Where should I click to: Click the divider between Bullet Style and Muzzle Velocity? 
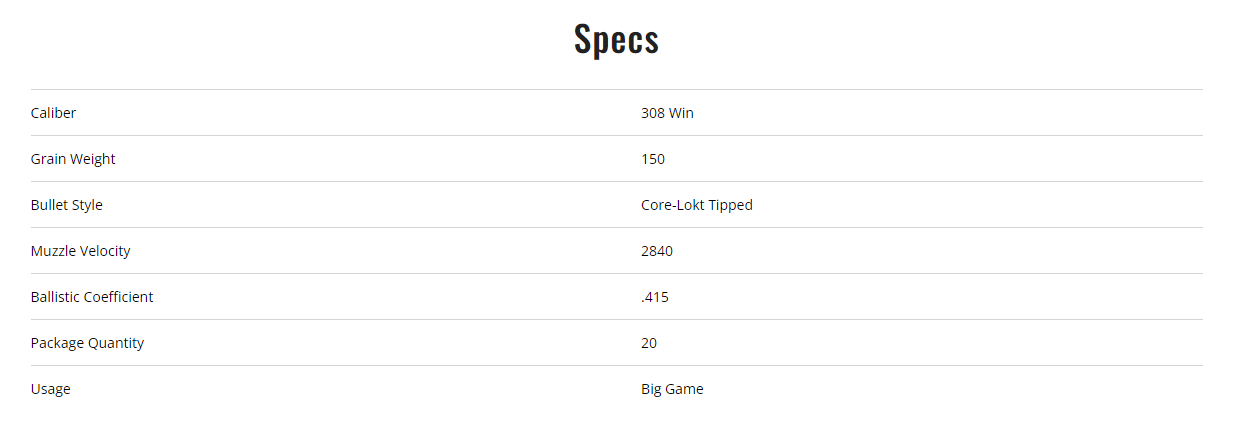(x=616, y=228)
